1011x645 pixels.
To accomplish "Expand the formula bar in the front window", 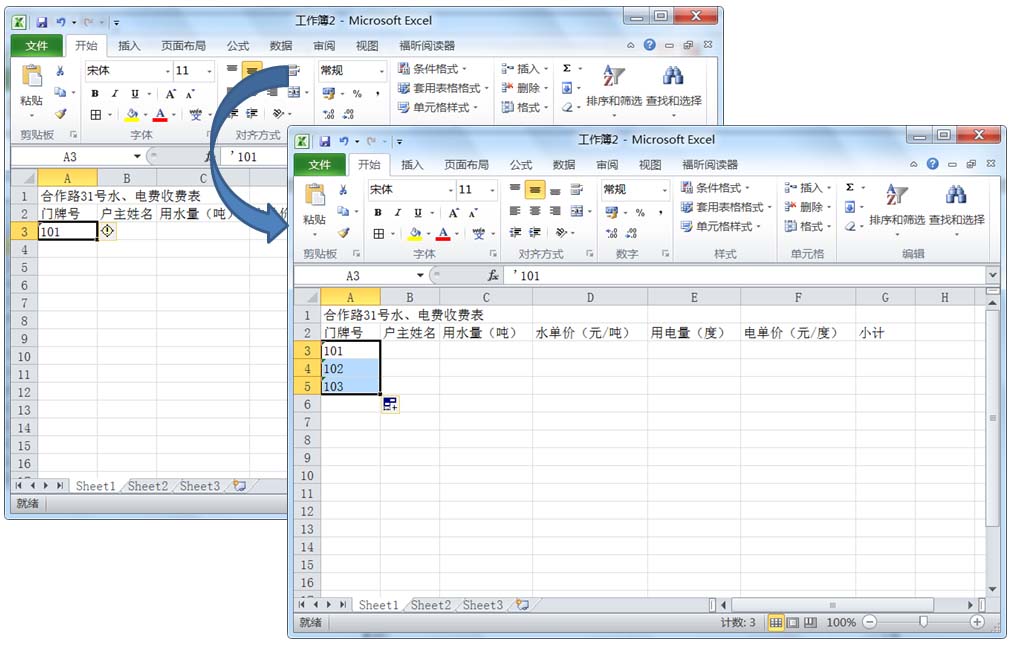I will 992,276.
